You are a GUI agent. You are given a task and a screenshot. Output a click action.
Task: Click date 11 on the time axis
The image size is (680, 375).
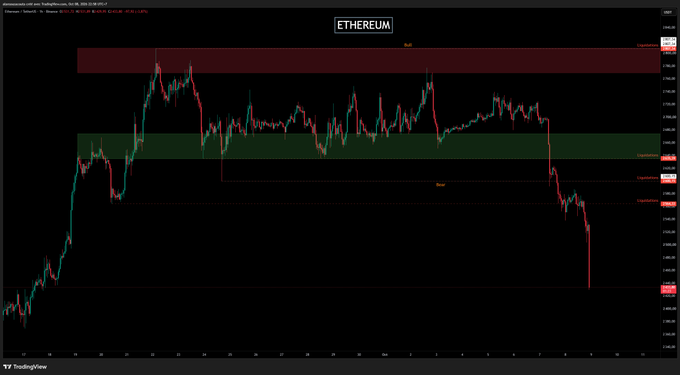[642, 355]
